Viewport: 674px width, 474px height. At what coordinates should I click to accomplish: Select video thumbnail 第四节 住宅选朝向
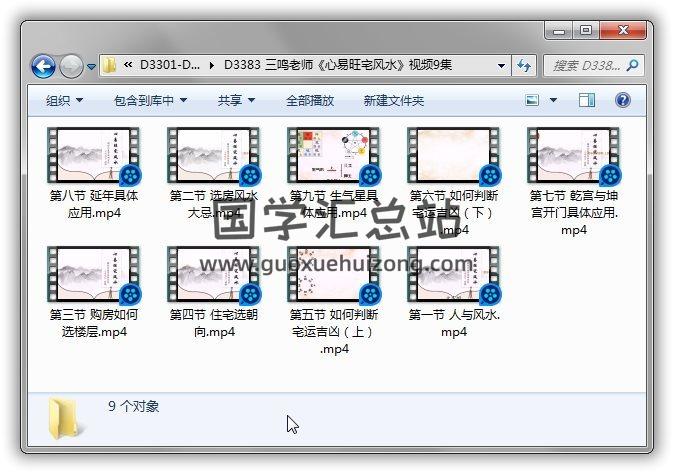click(214, 275)
